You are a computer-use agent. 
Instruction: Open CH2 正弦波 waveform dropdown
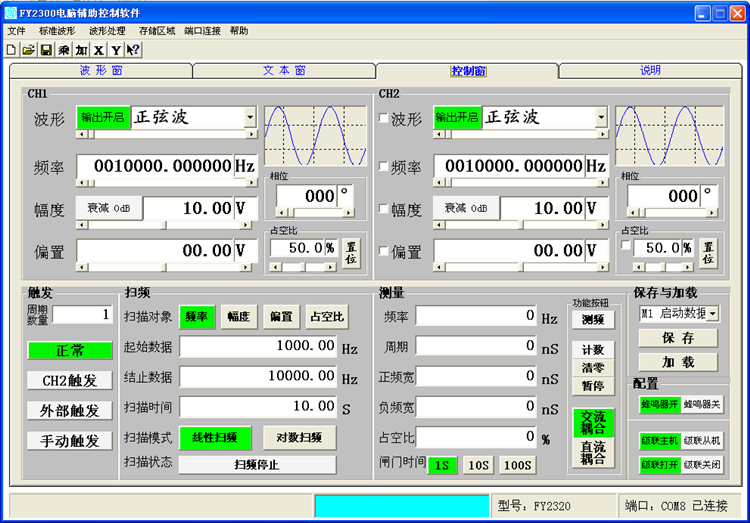[x=601, y=117]
